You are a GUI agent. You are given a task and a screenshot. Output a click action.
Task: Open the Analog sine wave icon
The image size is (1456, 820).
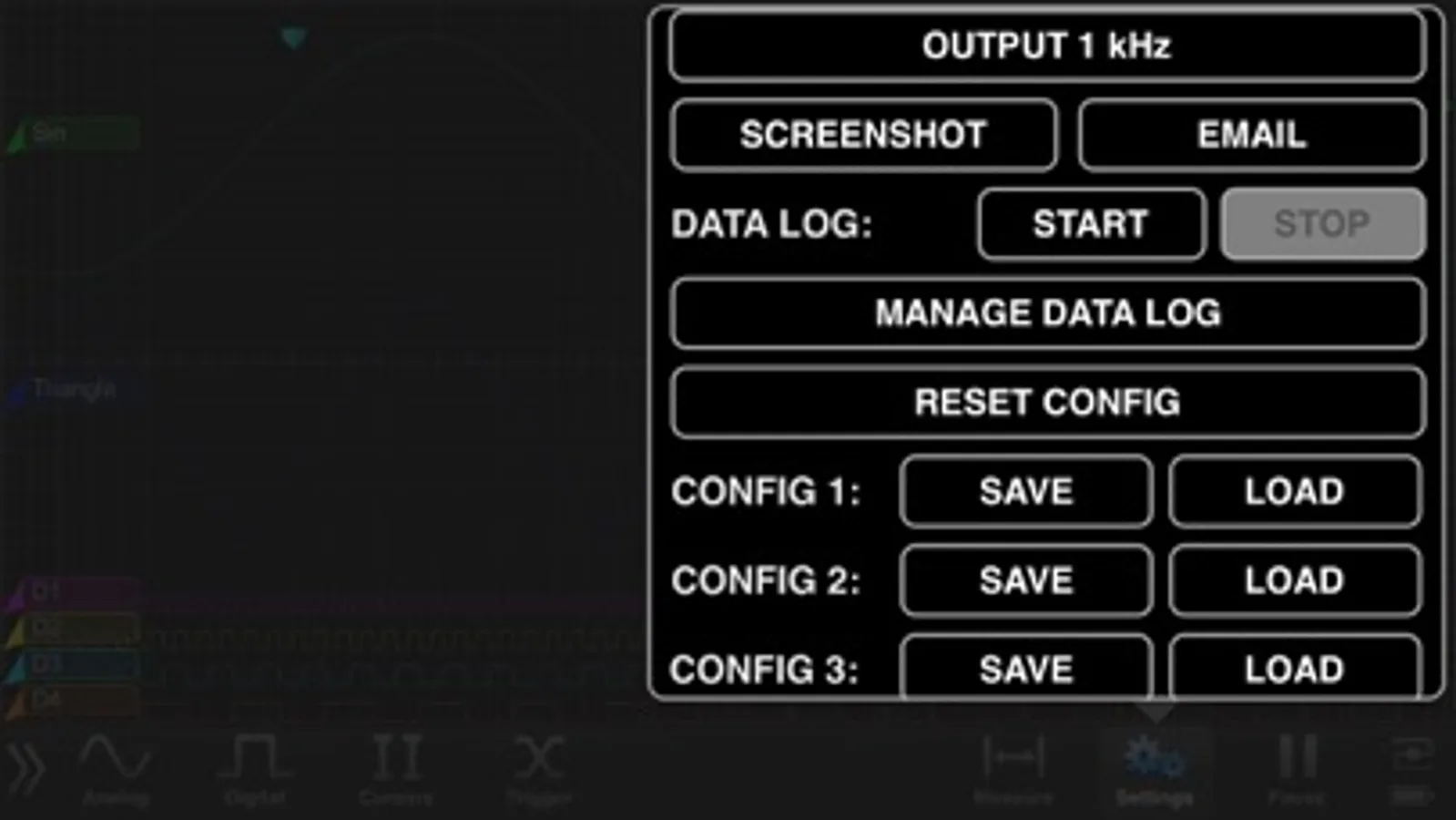tap(116, 768)
